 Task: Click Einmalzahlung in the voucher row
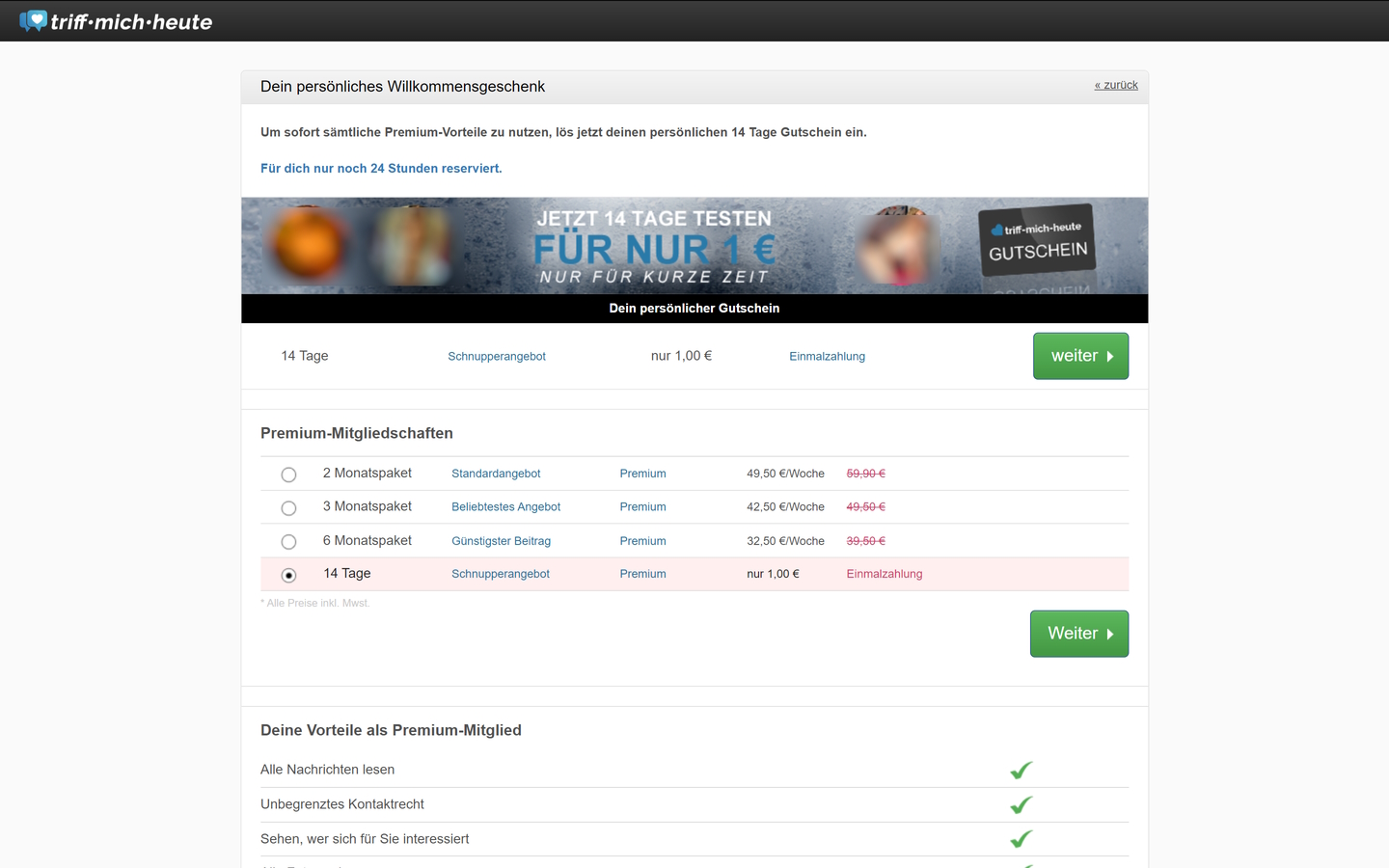pos(827,357)
